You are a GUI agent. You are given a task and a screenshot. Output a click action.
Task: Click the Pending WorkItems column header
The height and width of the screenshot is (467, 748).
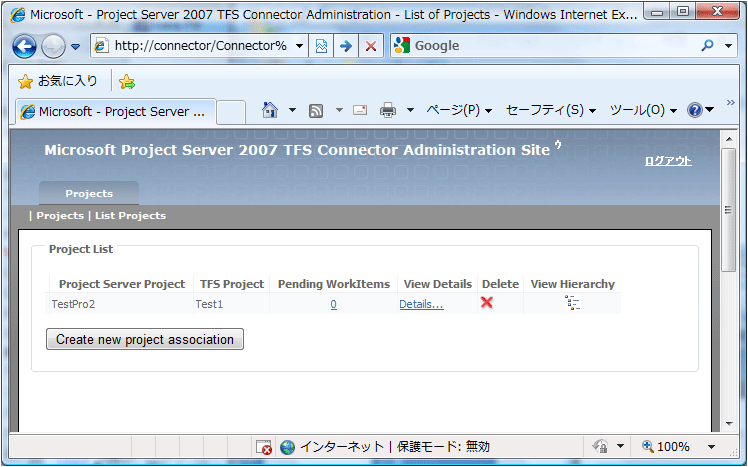(x=334, y=284)
